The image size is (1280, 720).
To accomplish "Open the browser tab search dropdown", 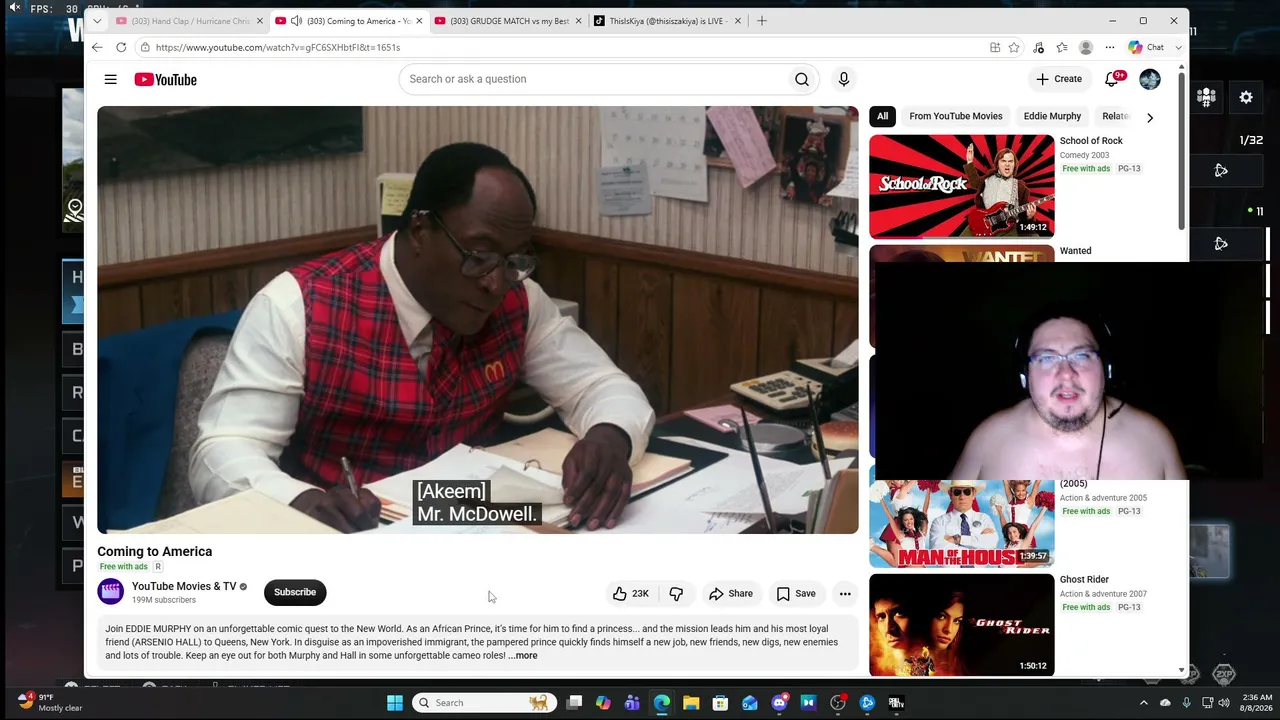I will (97, 21).
